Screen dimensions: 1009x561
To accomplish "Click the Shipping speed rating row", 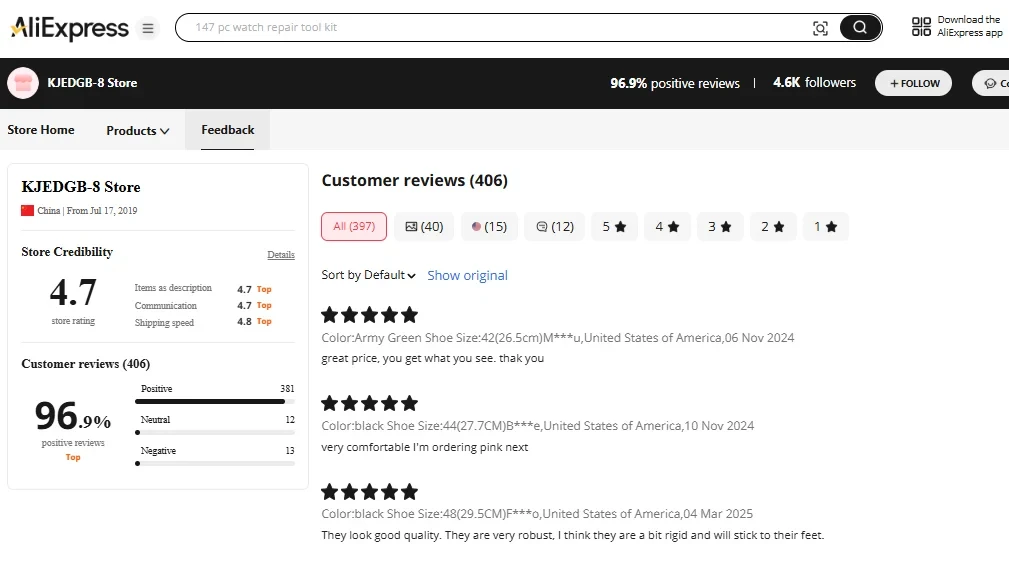I will pyautogui.click(x=203, y=322).
